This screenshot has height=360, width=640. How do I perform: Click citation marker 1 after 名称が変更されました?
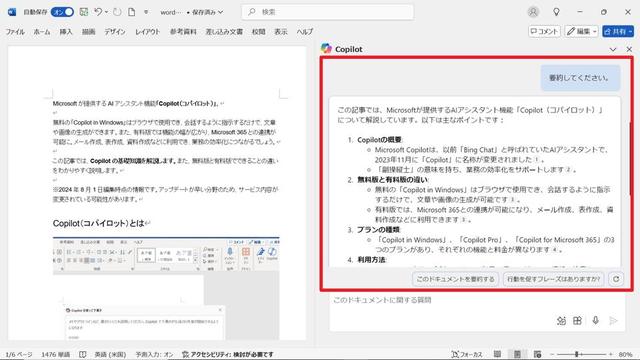tap(537, 160)
